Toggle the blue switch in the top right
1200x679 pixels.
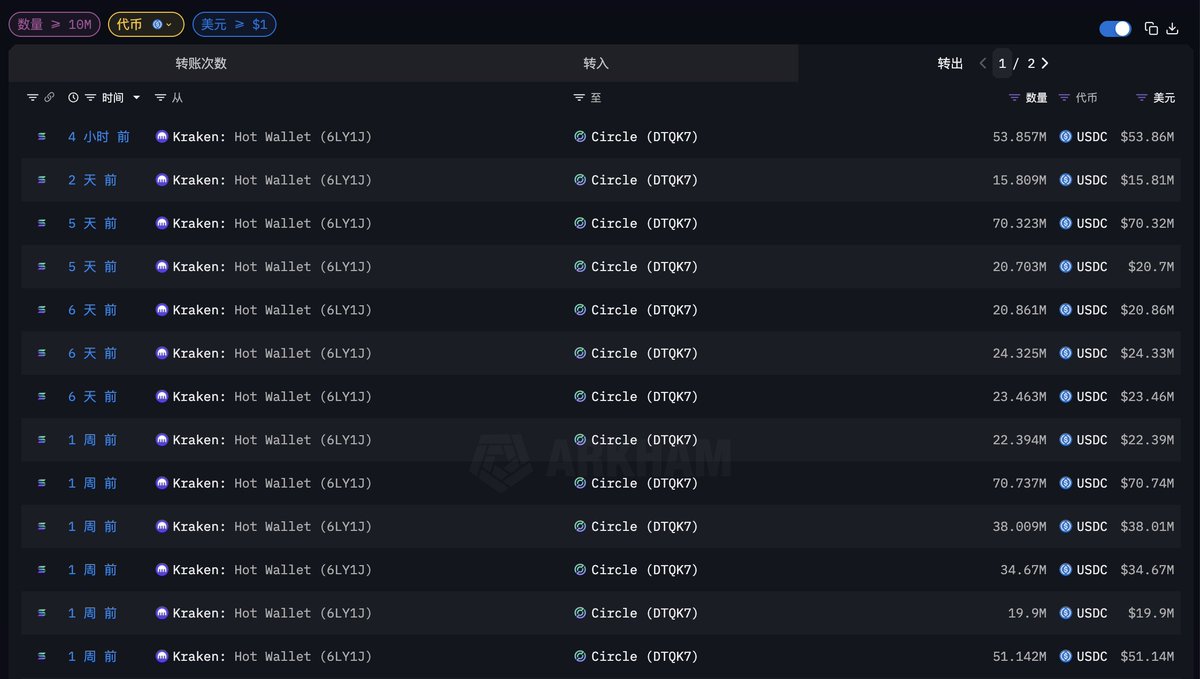[1115, 29]
